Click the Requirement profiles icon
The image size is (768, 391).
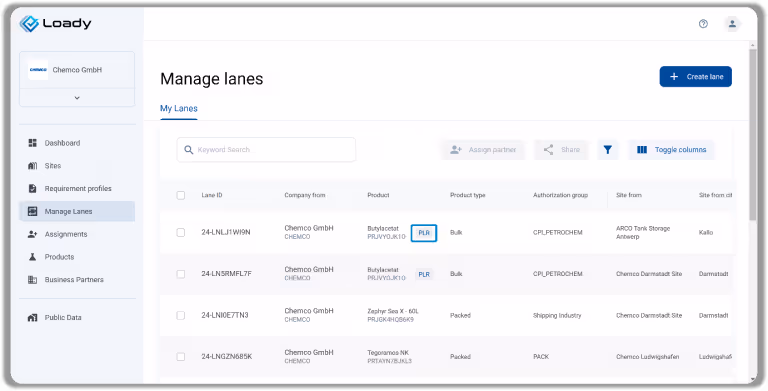click(x=33, y=189)
